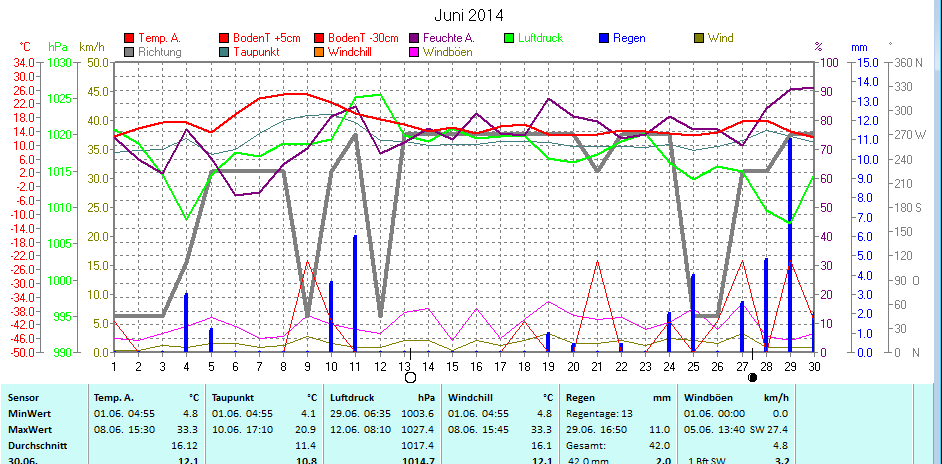Click the 90 O wind direction label
The height and width of the screenshot is (464, 942).
tap(907, 280)
